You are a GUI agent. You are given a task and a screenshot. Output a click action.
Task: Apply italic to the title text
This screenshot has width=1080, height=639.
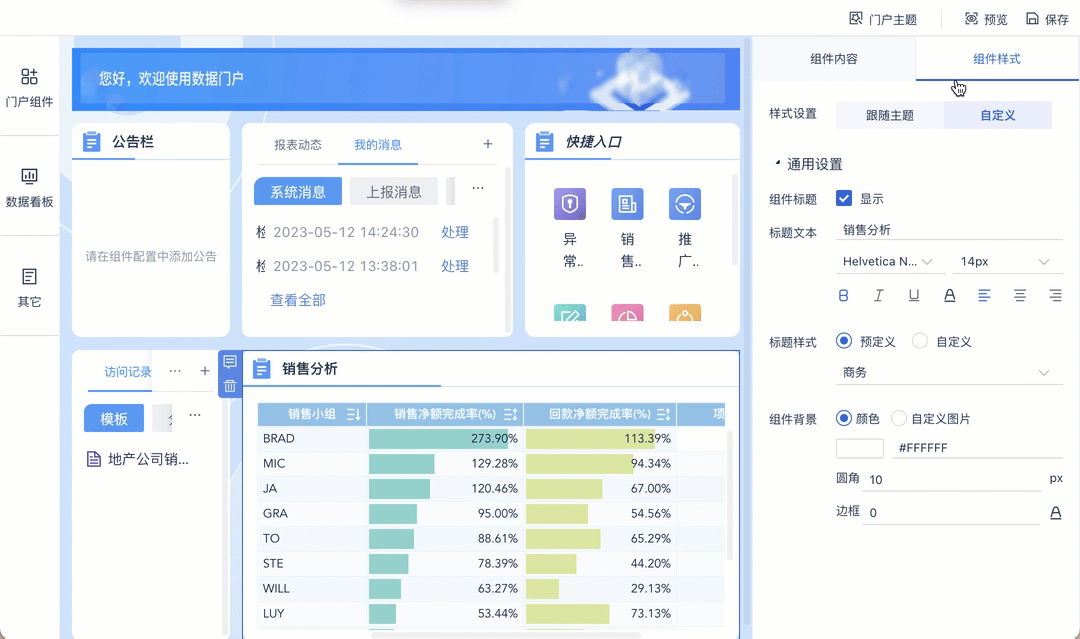pos(878,295)
